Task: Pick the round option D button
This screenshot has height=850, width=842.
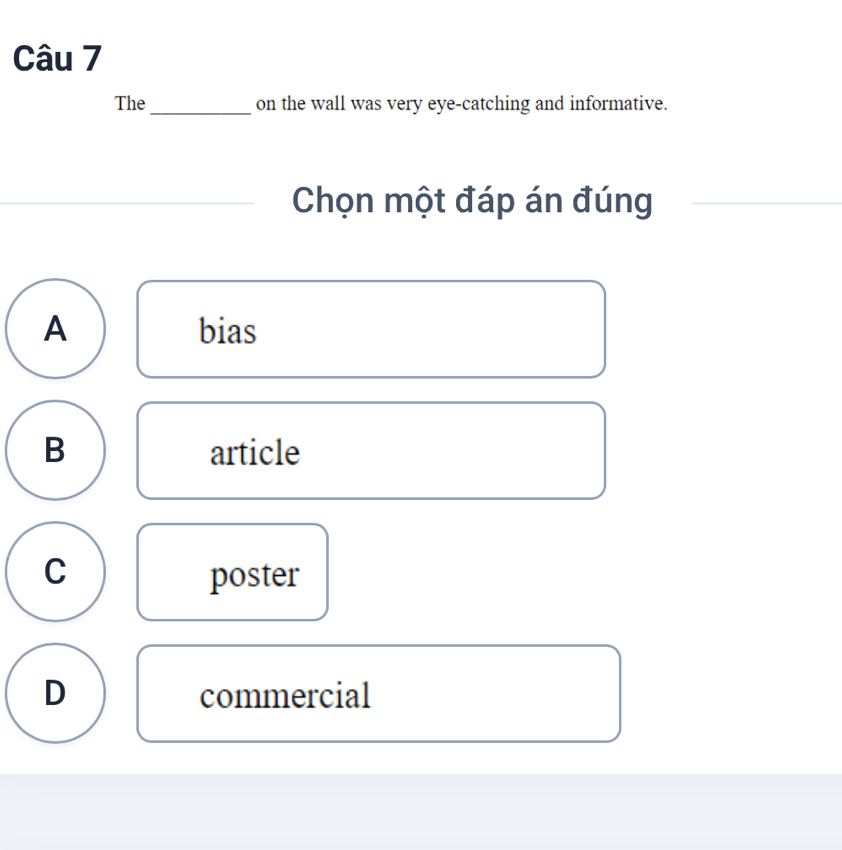Action: (x=55, y=693)
